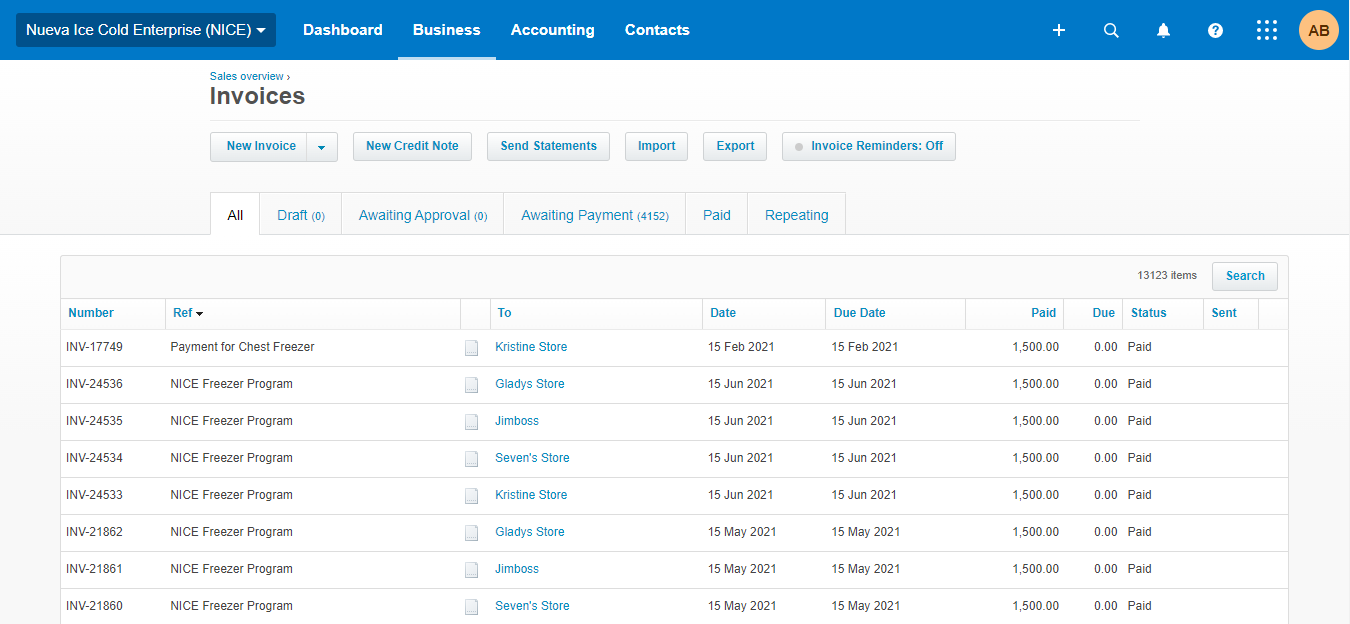Open Seven's Store link in INV-24534 row
The image size is (1350, 624).
(x=532, y=458)
